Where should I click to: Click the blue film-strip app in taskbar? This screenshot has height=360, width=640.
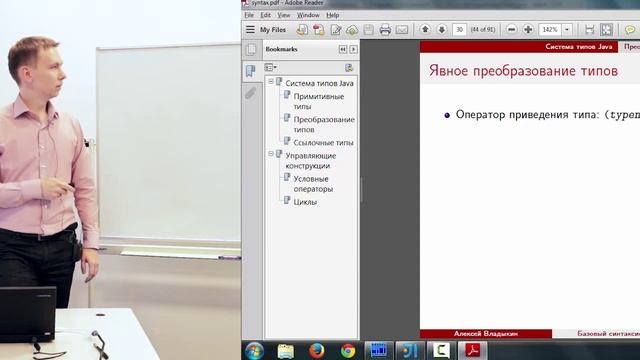point(379,351)
